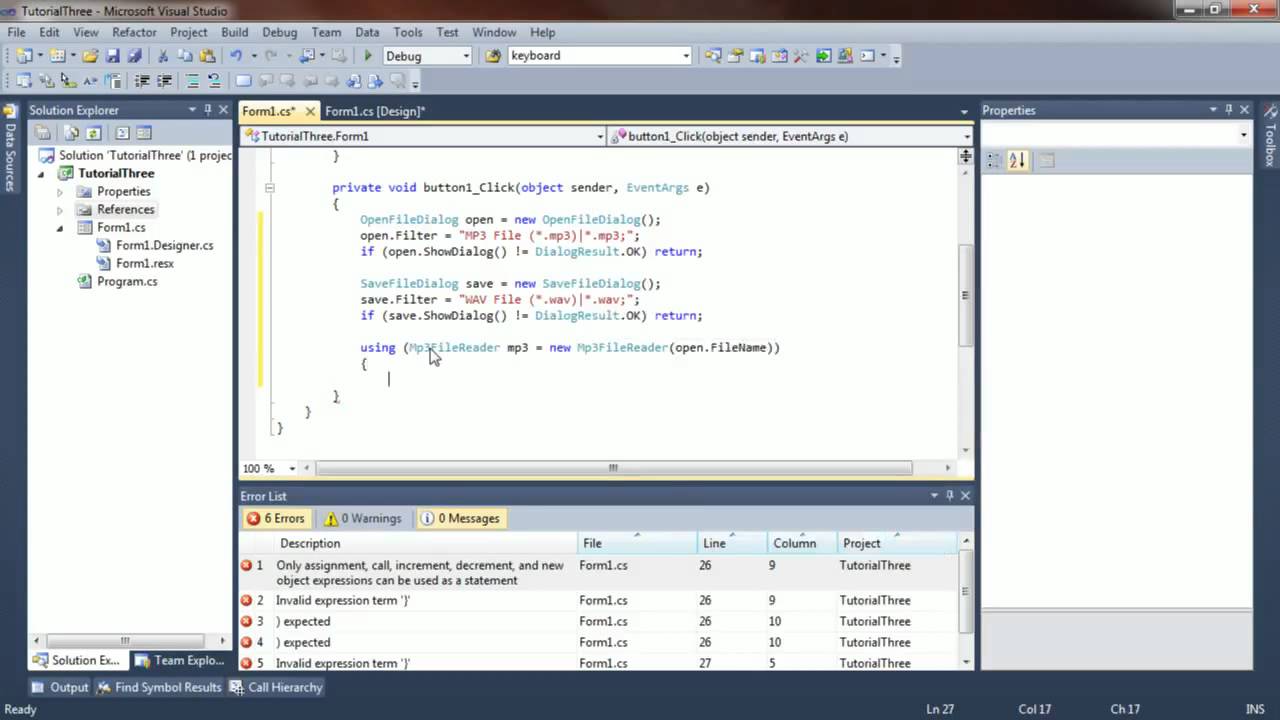The image size is (1280, 720).
Task: Toggle a bookmark with the bookmark icon
Action: [244, 81]
